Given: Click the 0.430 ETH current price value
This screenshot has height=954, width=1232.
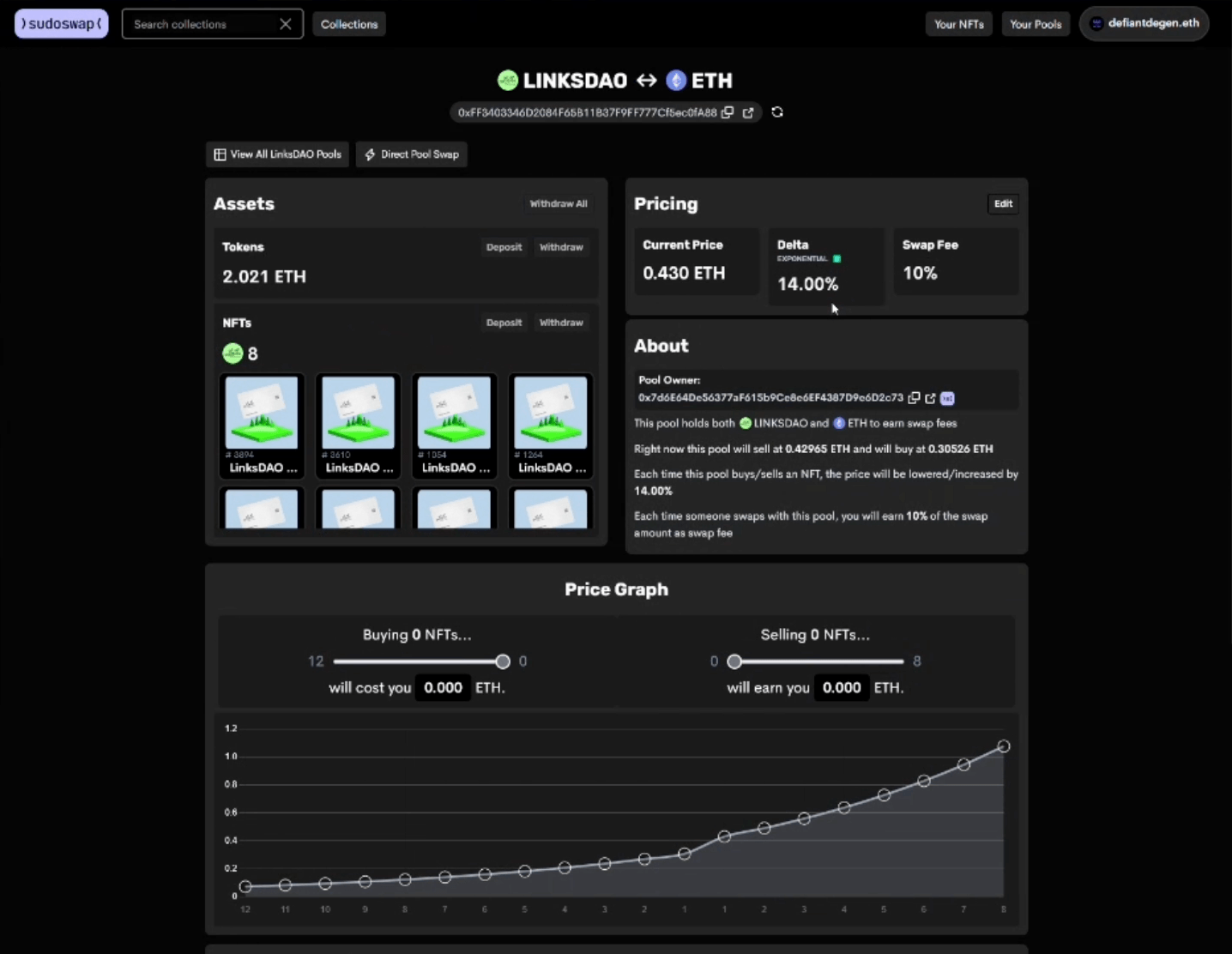Looking at the screenshot, I should [684, 273].
